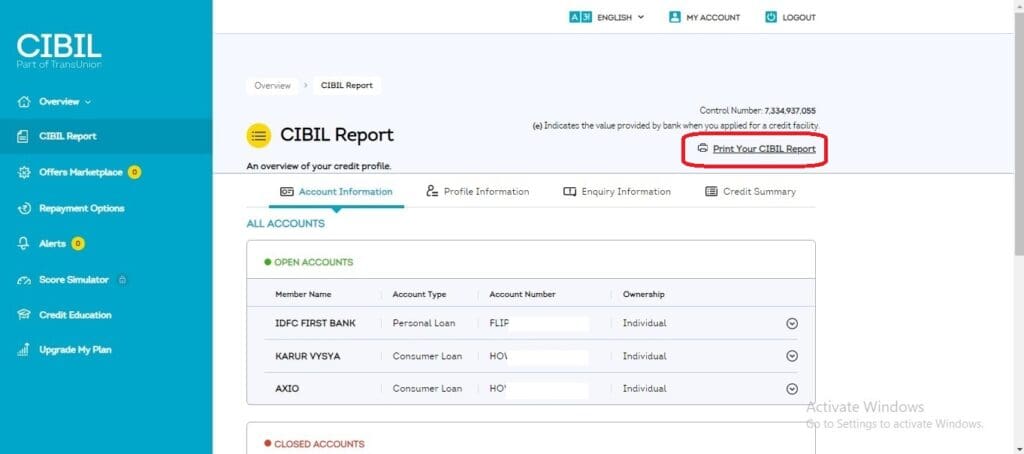The height and width of the screenshot is (454, 1024).
Task: Click the Print Your CIBIL Report link
Action: point(764,149)
